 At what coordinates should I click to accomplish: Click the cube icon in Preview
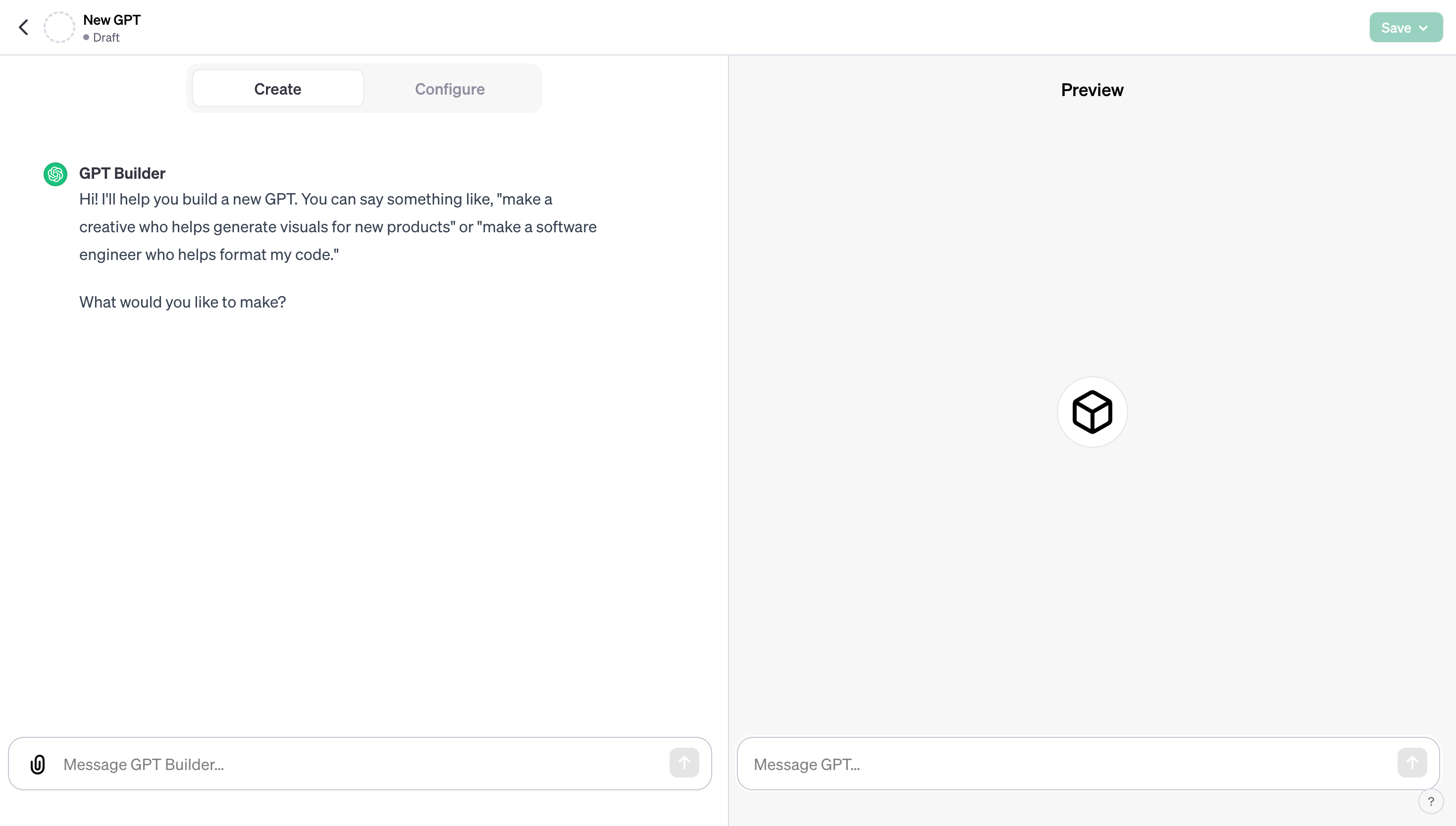(1092, 412)
